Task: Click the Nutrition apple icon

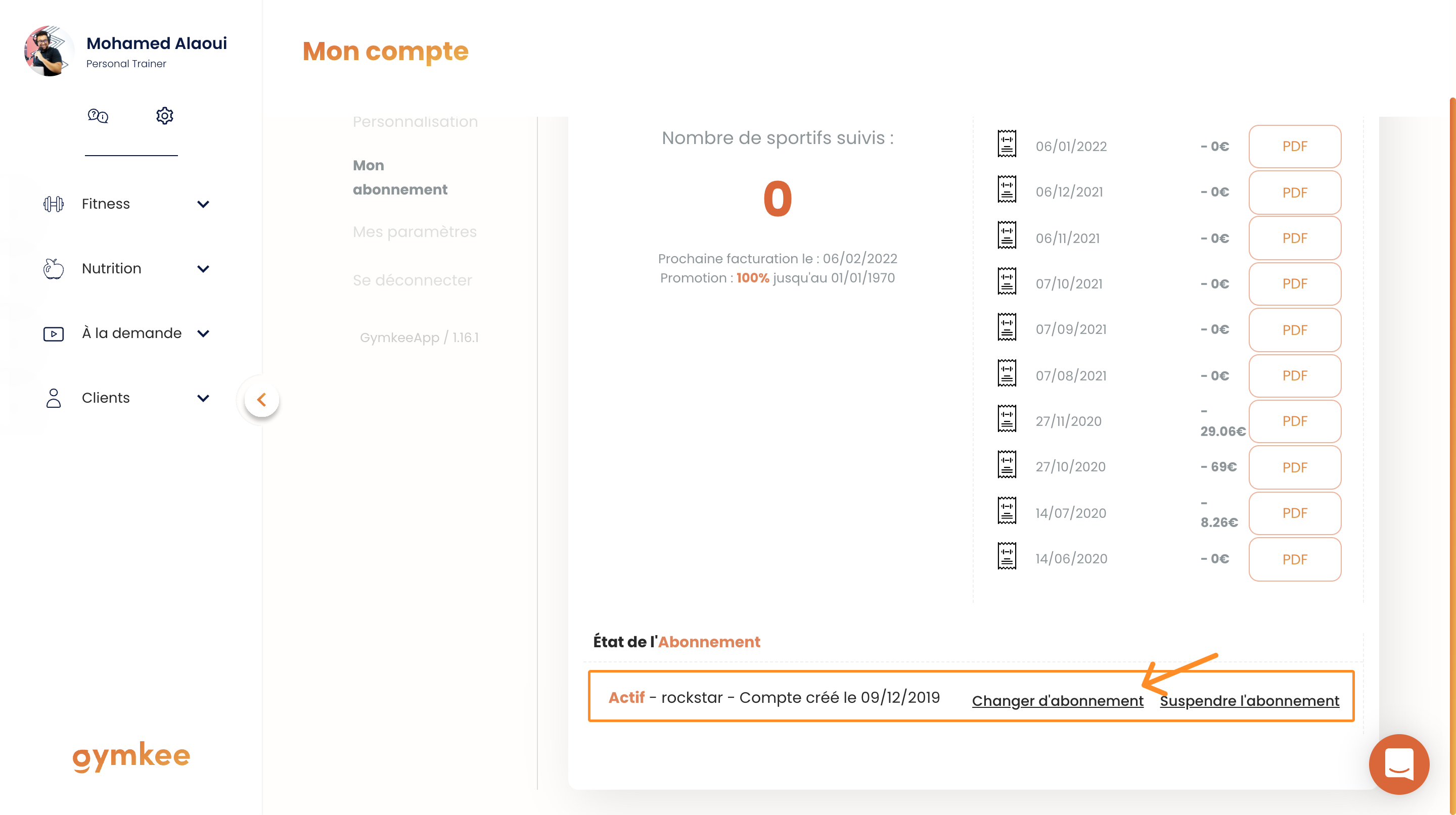Action: [x=54, y=269]
